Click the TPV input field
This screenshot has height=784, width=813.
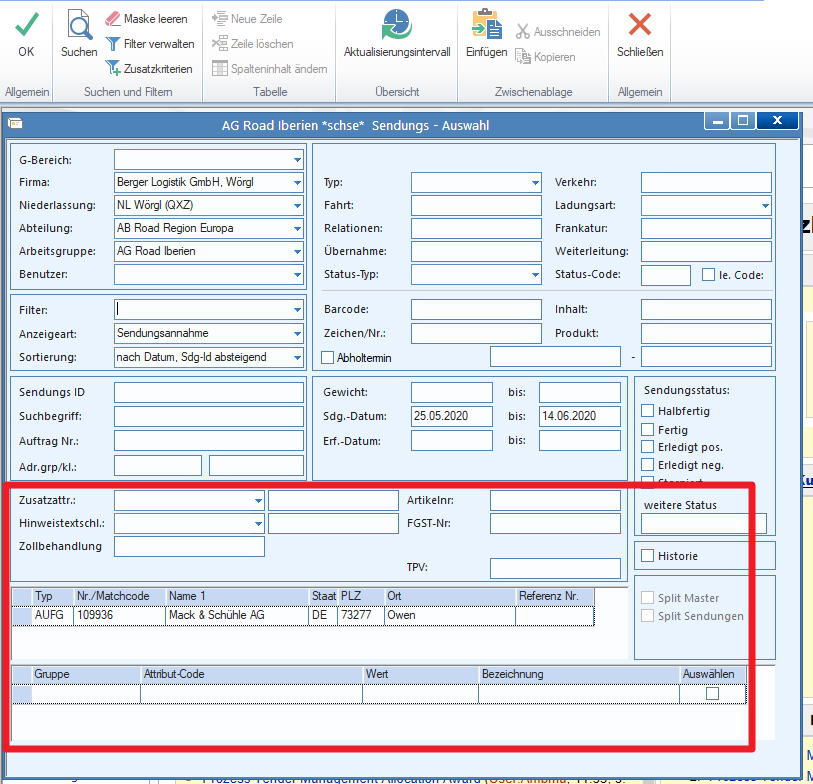tap(555, 568)
